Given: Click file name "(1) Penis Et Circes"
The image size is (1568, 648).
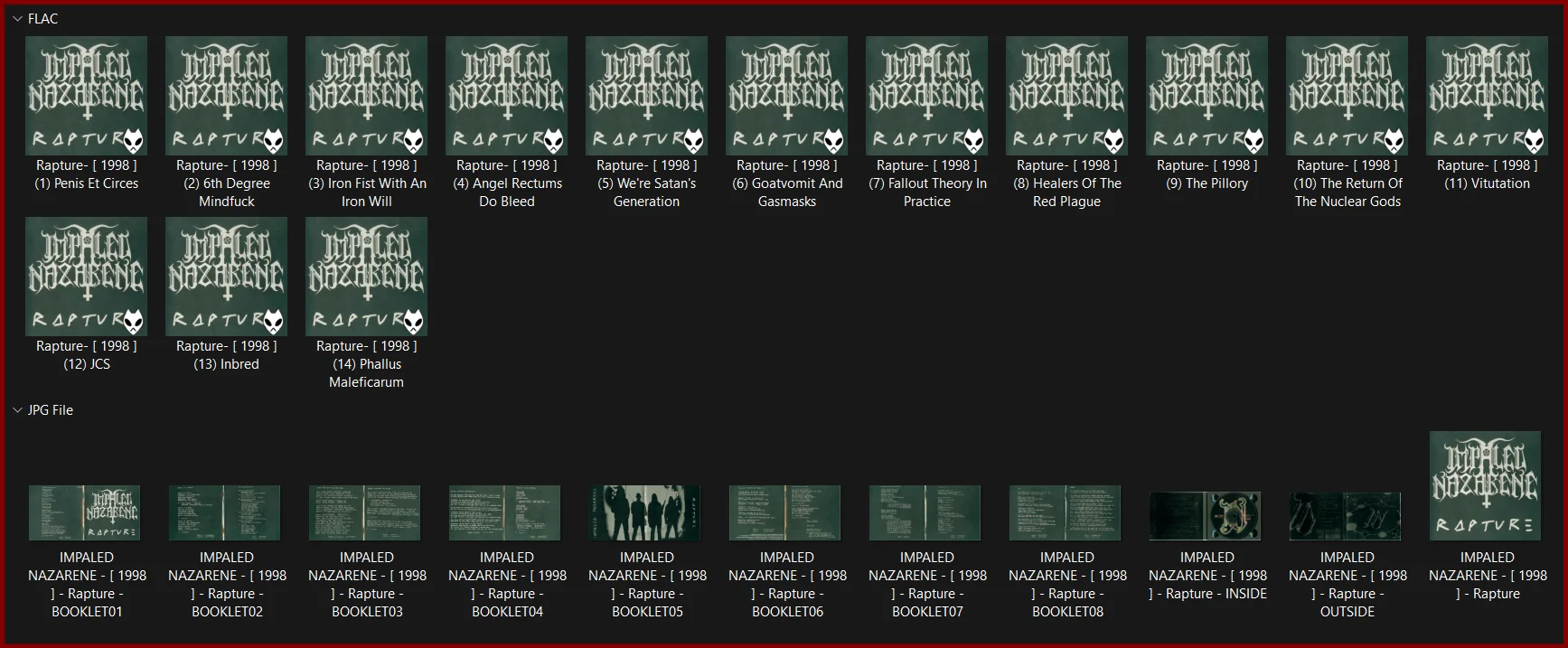Looking at the screenshot, I should (87, 174).
